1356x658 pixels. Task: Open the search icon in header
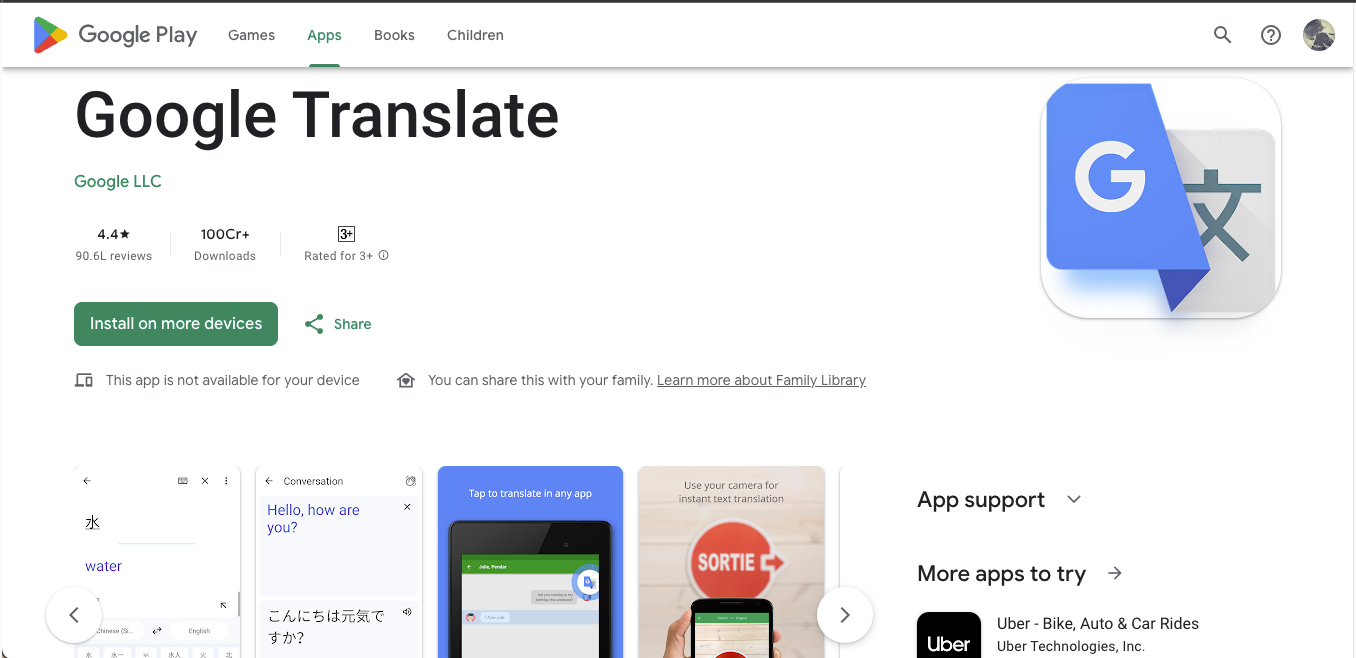pyautogui.click(x=1222, y=35)
